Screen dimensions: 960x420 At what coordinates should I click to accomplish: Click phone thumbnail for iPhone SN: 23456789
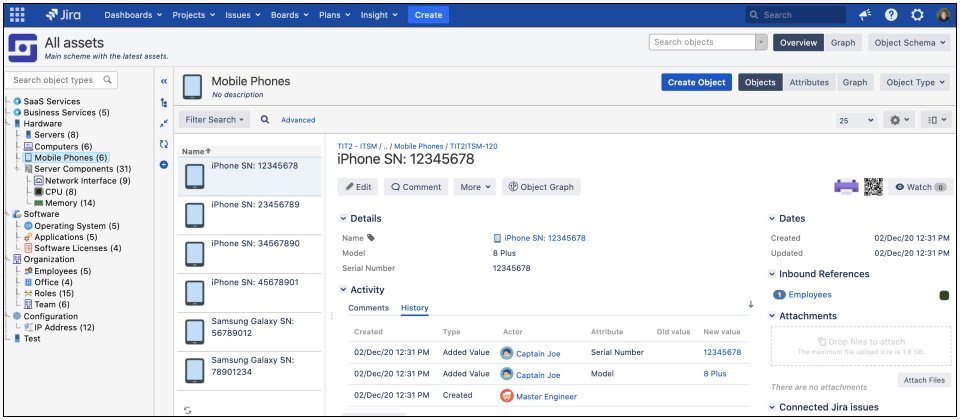click(195, 215)
